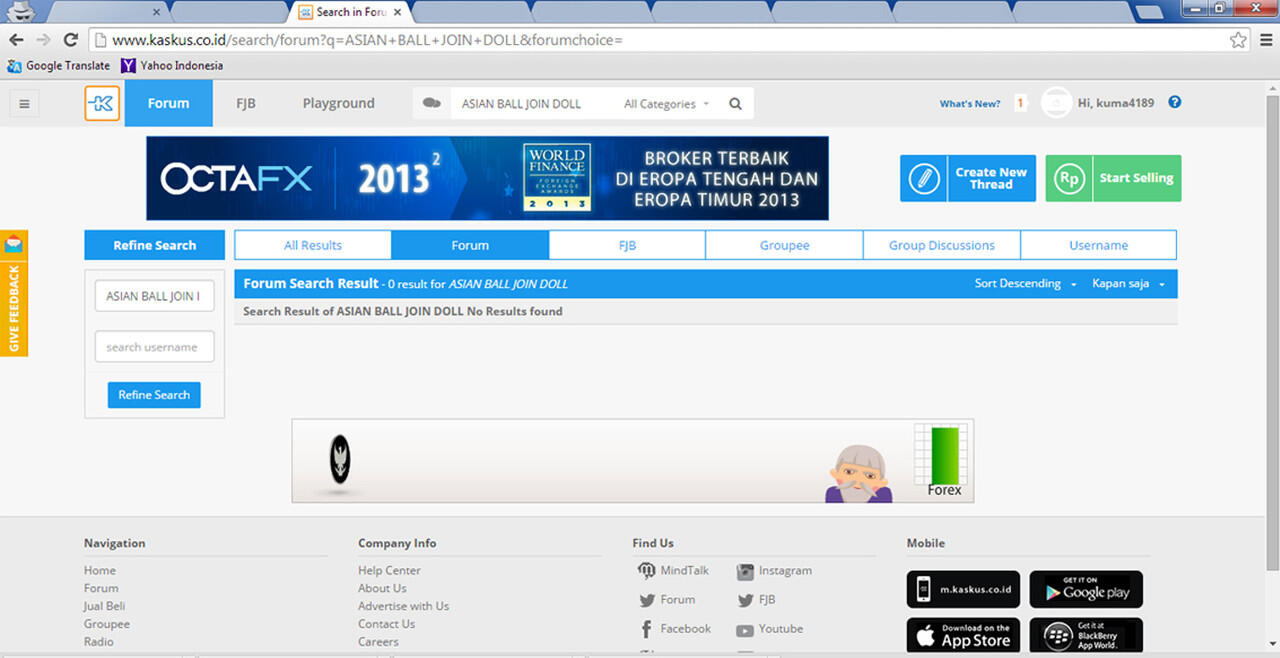Open the Radio footer link

[99, 642]
